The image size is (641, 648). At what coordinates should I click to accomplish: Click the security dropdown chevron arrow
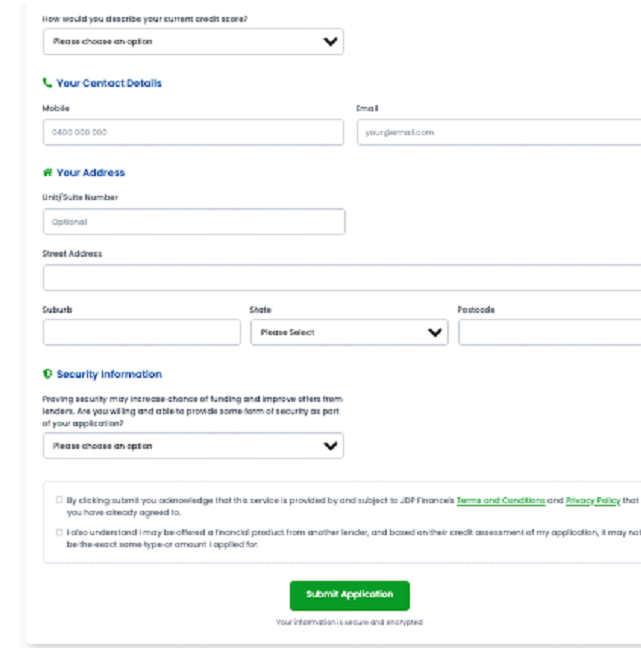331,446
